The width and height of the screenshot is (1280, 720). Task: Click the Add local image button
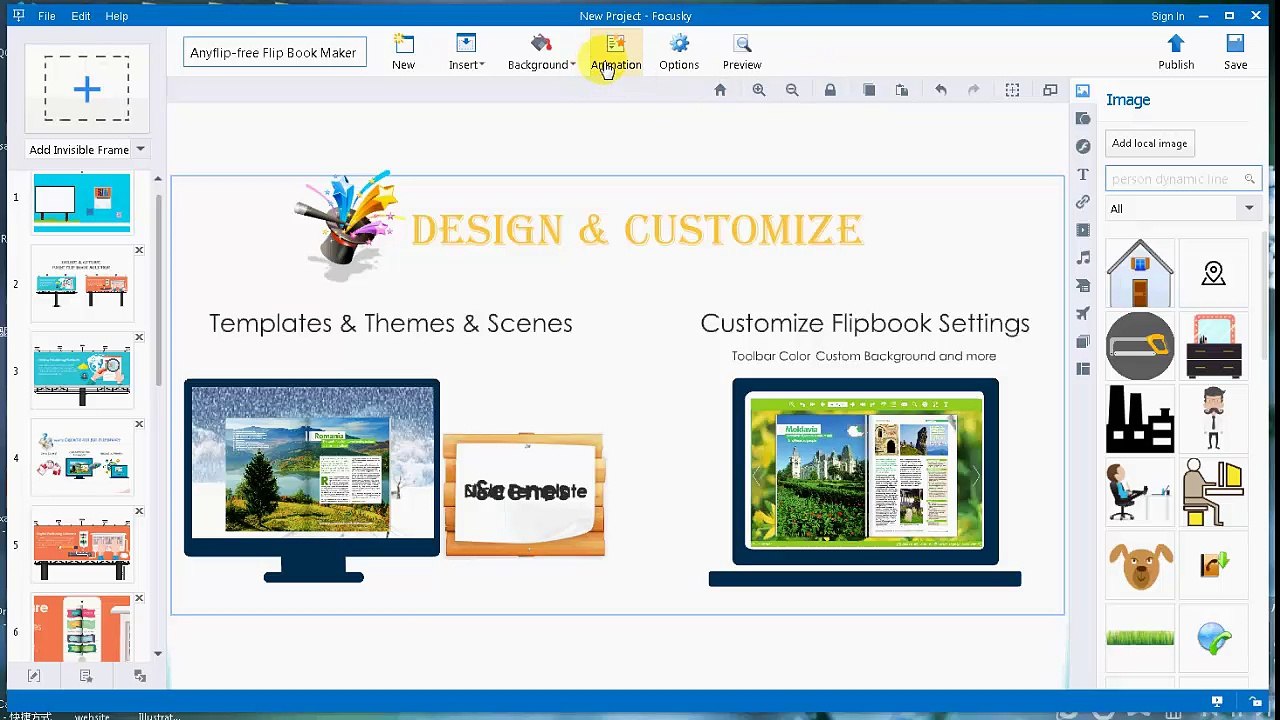[x=1149, y=143]
